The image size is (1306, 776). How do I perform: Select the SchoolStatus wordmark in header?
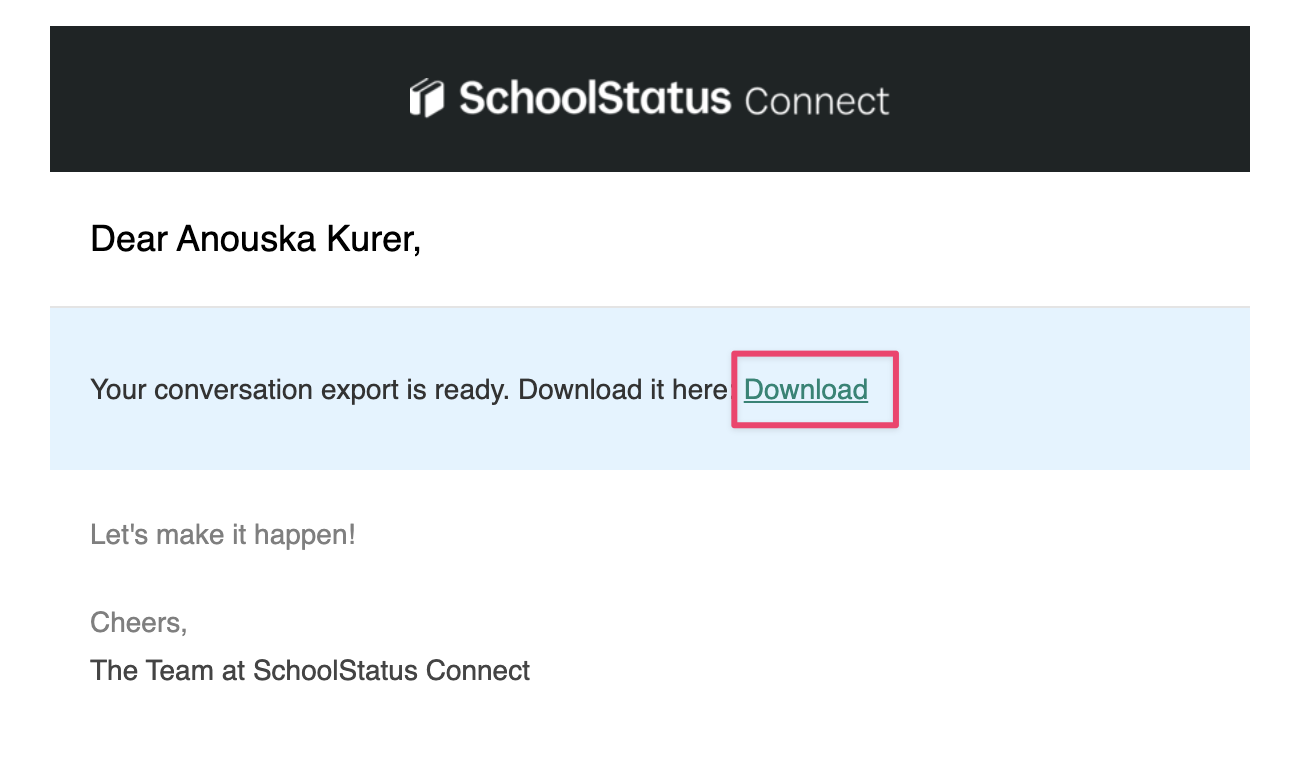coord(595,99)
